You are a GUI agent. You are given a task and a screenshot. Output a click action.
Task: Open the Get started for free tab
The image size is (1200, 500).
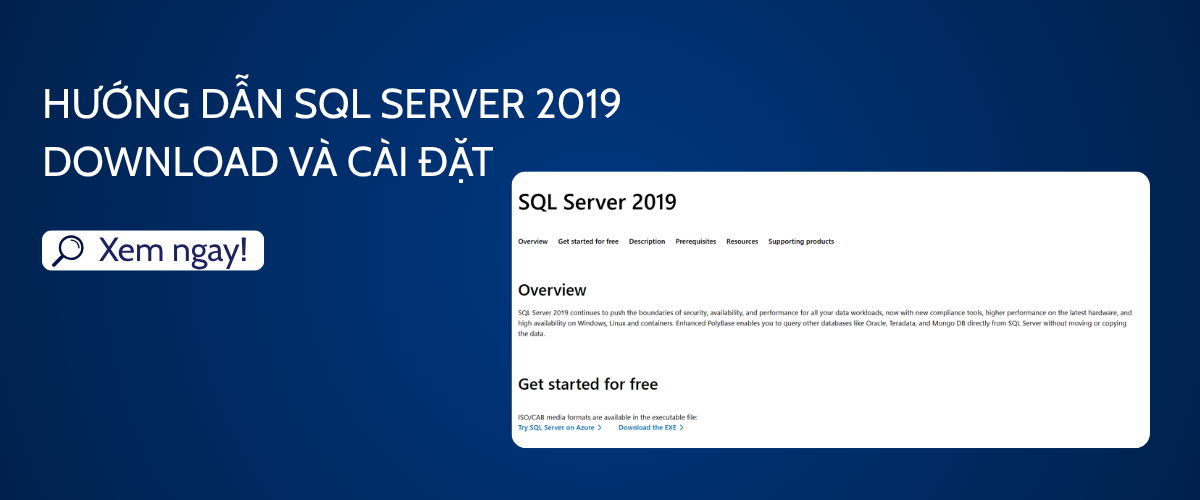(x=588, y=241)
